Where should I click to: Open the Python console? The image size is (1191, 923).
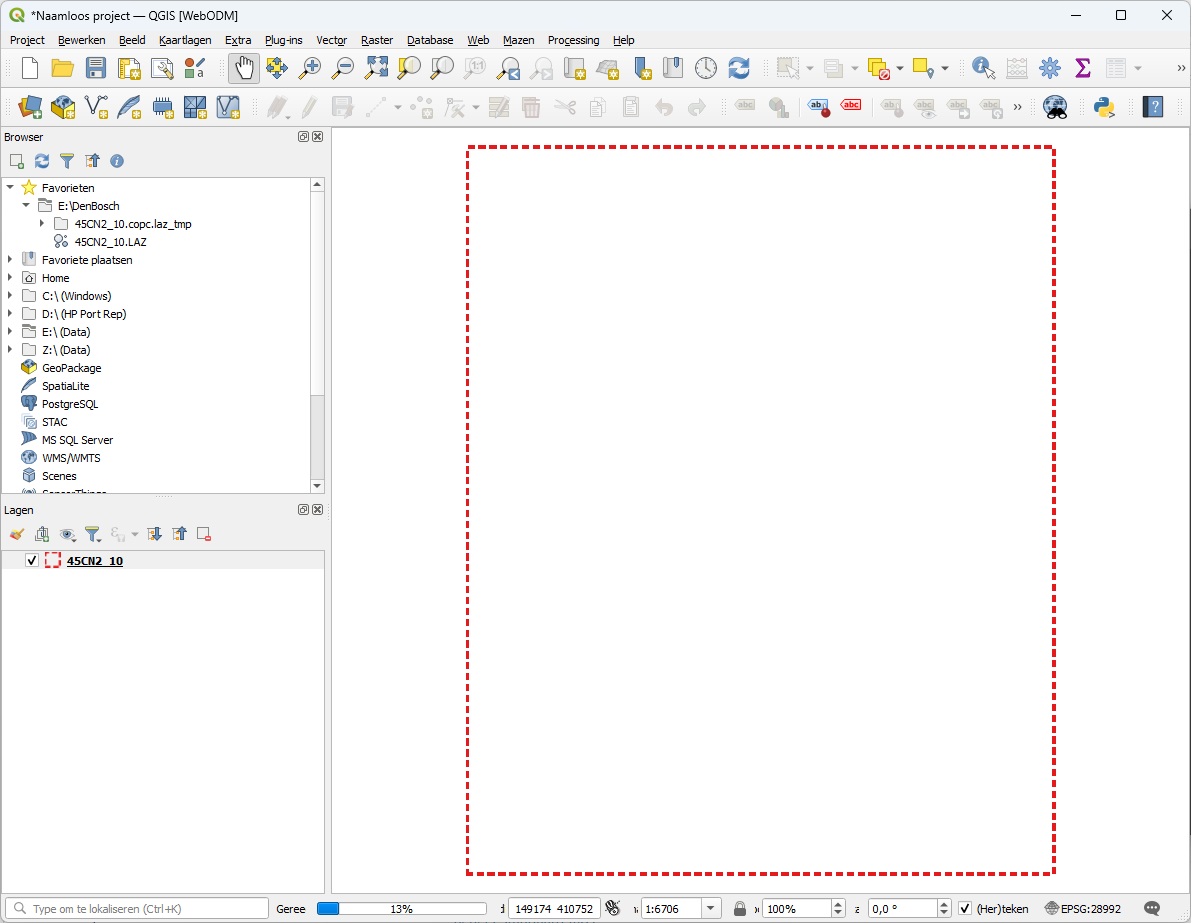1104,107
